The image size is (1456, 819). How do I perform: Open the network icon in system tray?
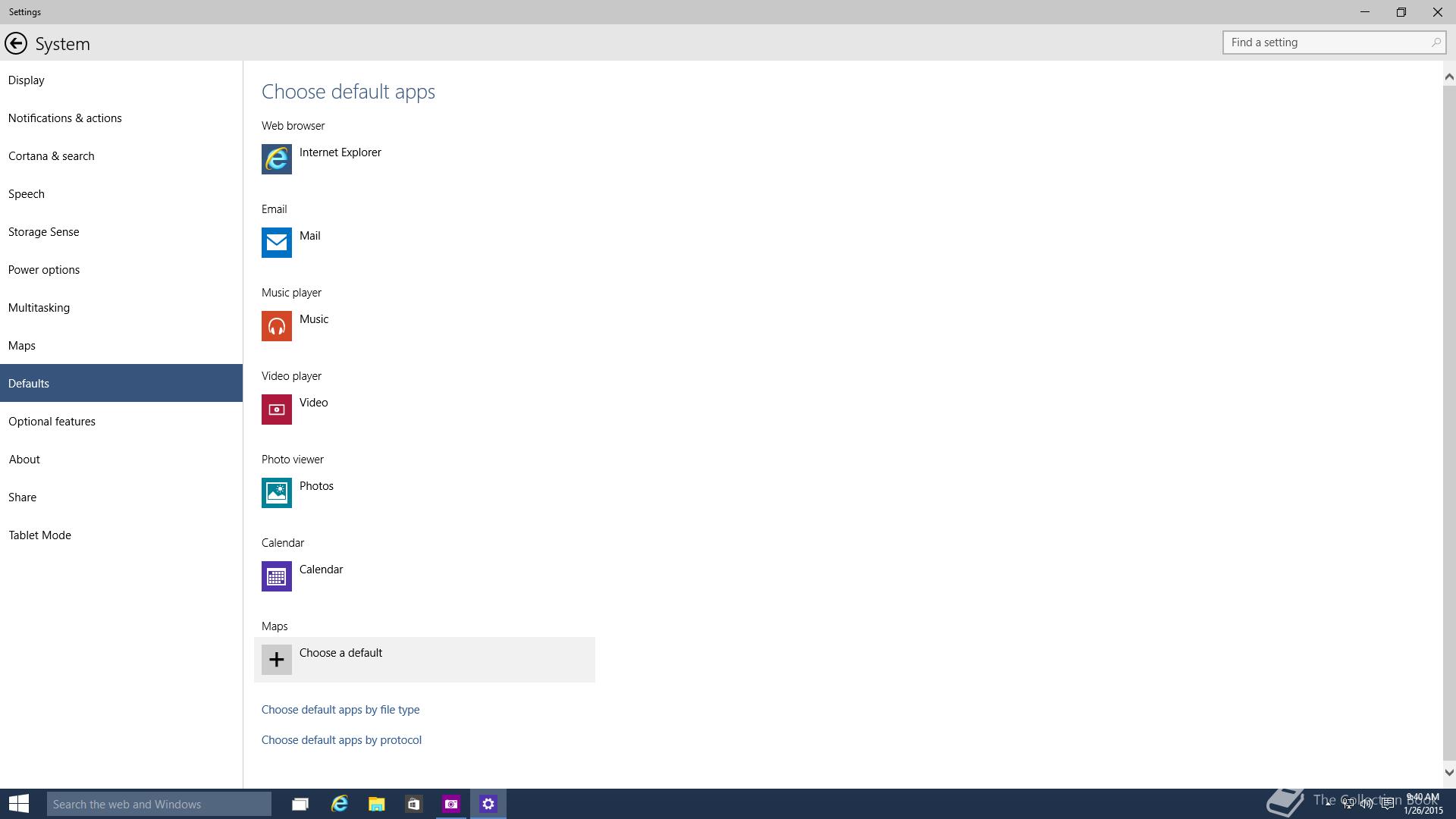[1348, 804]
